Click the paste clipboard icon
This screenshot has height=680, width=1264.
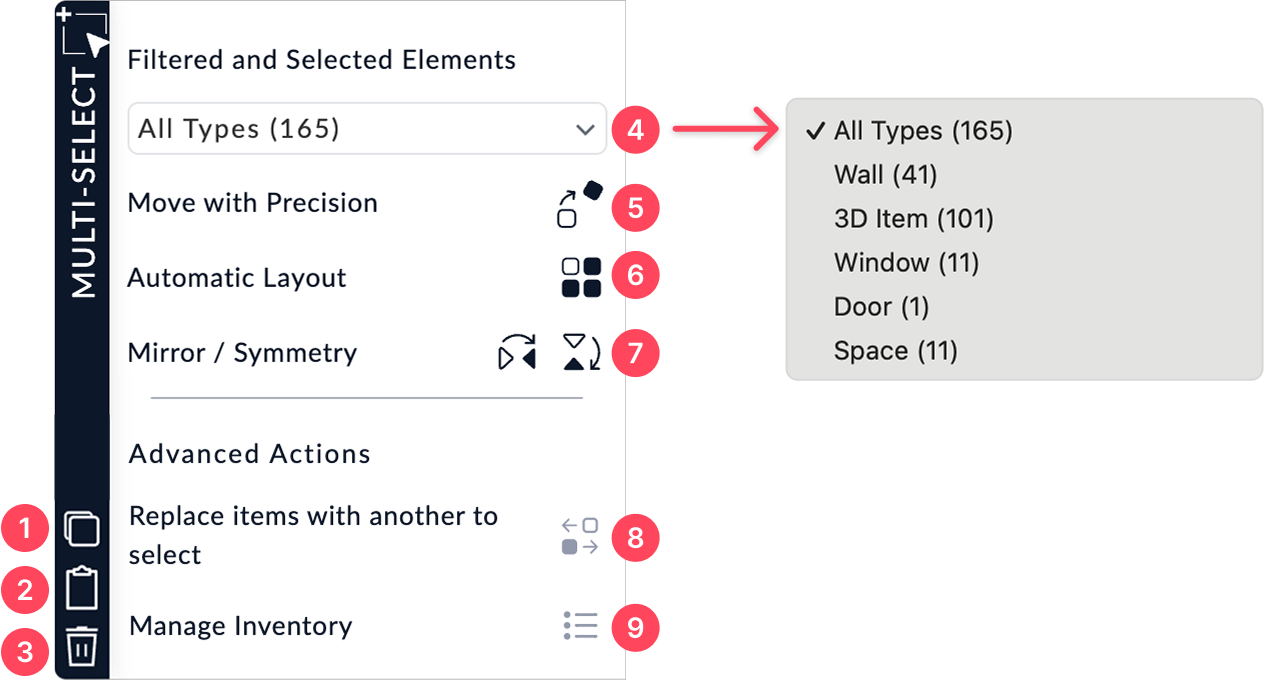coord(82,589)
